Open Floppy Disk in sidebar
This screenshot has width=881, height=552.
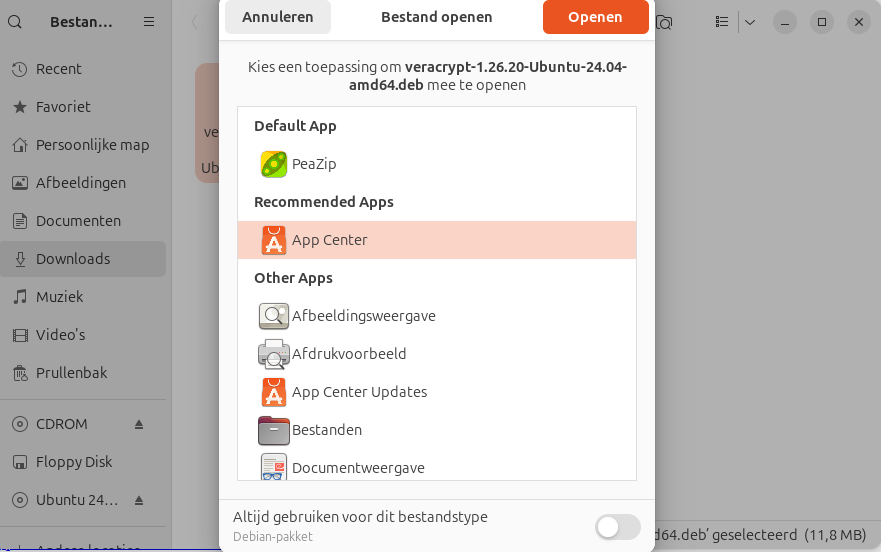coord(74,462)
